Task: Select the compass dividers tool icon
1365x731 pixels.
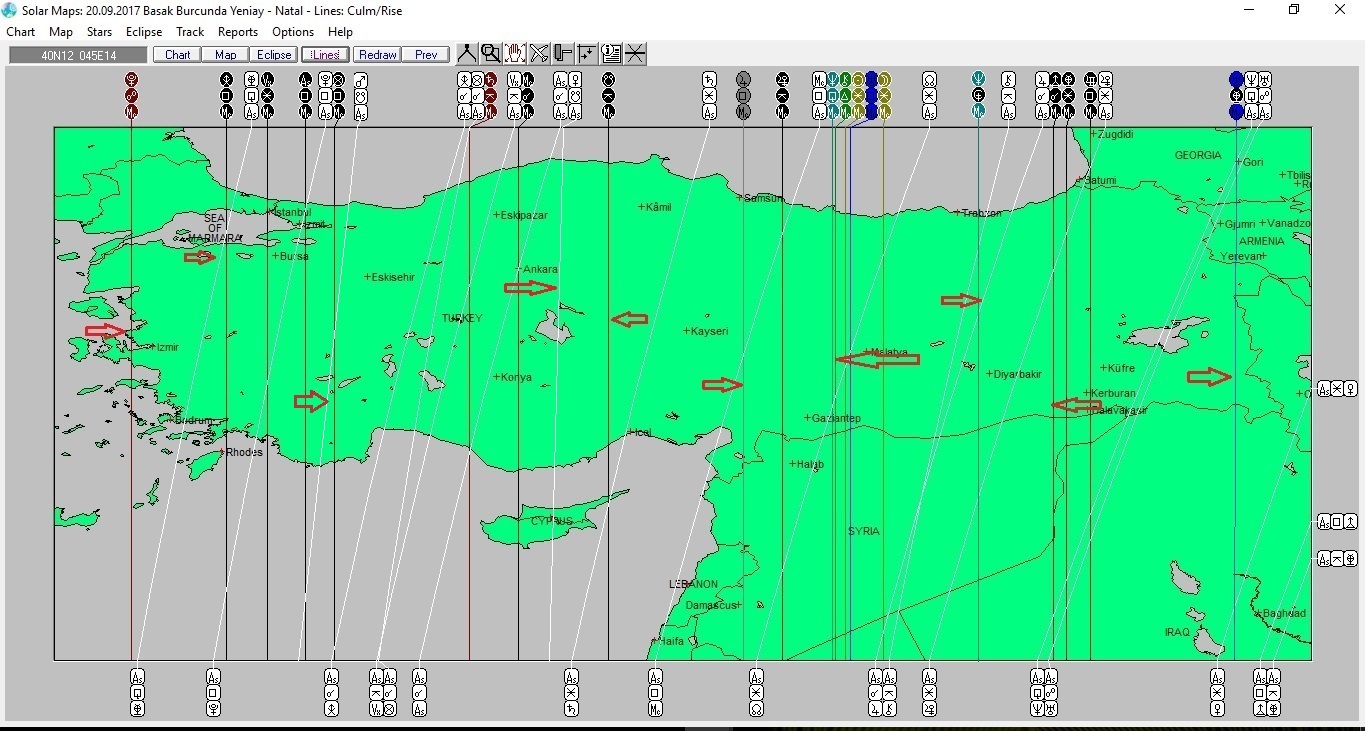Action: point(467,54)
